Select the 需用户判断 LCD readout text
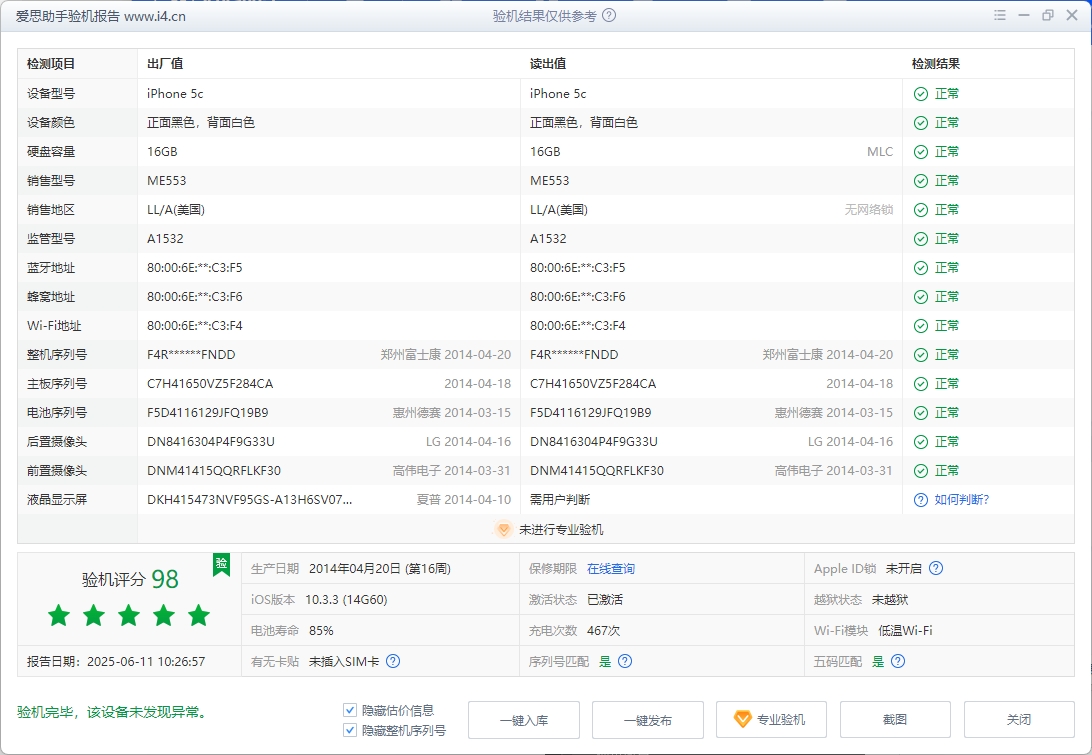Image resolution: width=1092 pixels, height=755 pixels. pyautogui.click(x=560, y=500)
